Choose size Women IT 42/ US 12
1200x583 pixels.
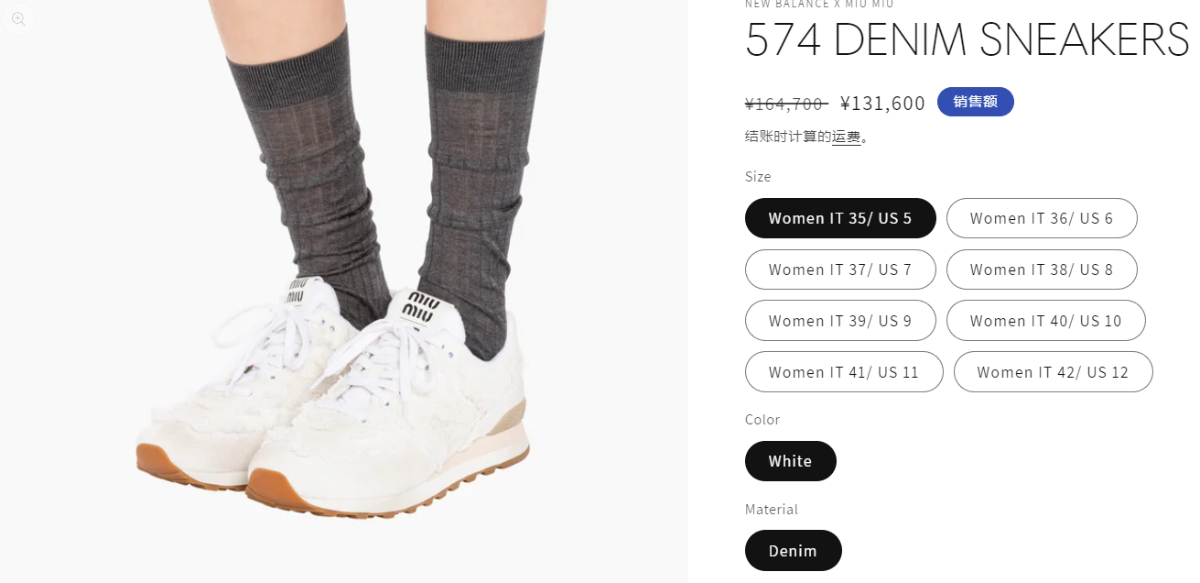coord(1053,372)
